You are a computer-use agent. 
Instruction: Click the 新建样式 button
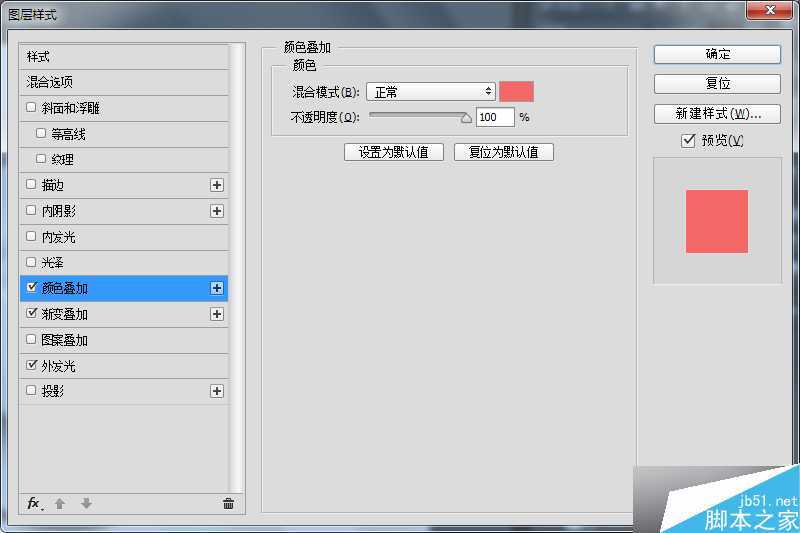coord(717,113)
